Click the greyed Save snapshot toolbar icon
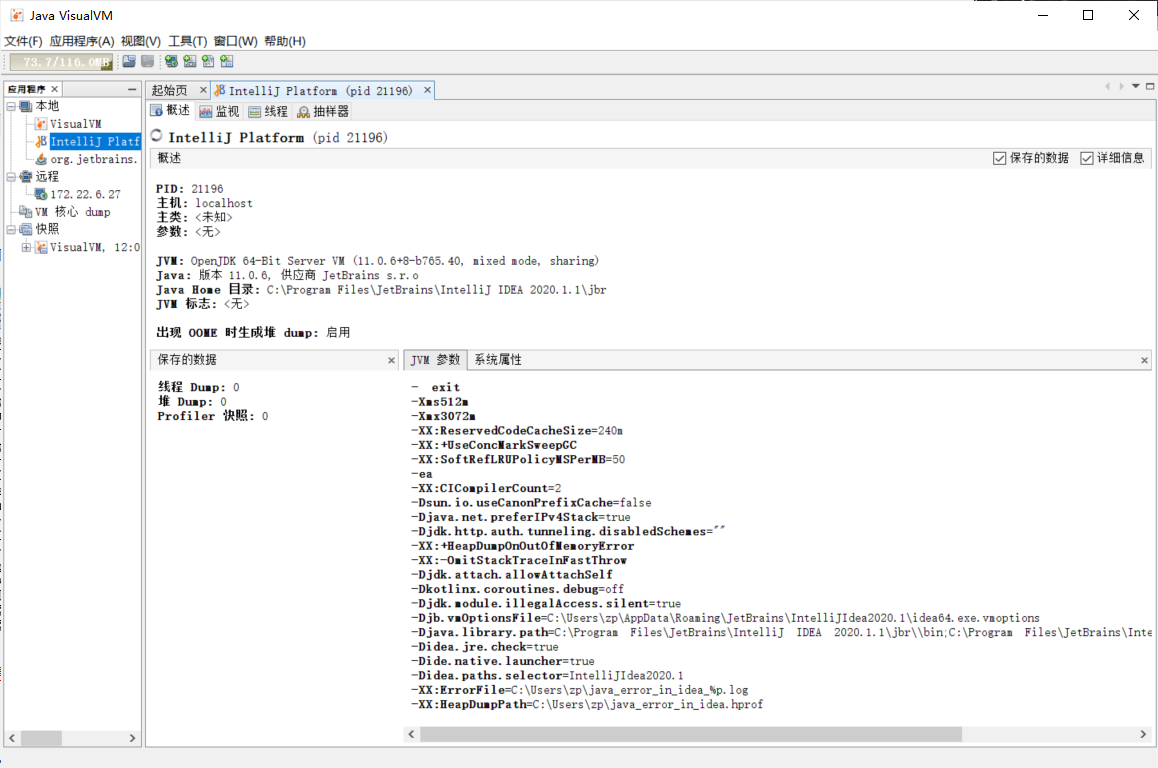 pos(148,61)
